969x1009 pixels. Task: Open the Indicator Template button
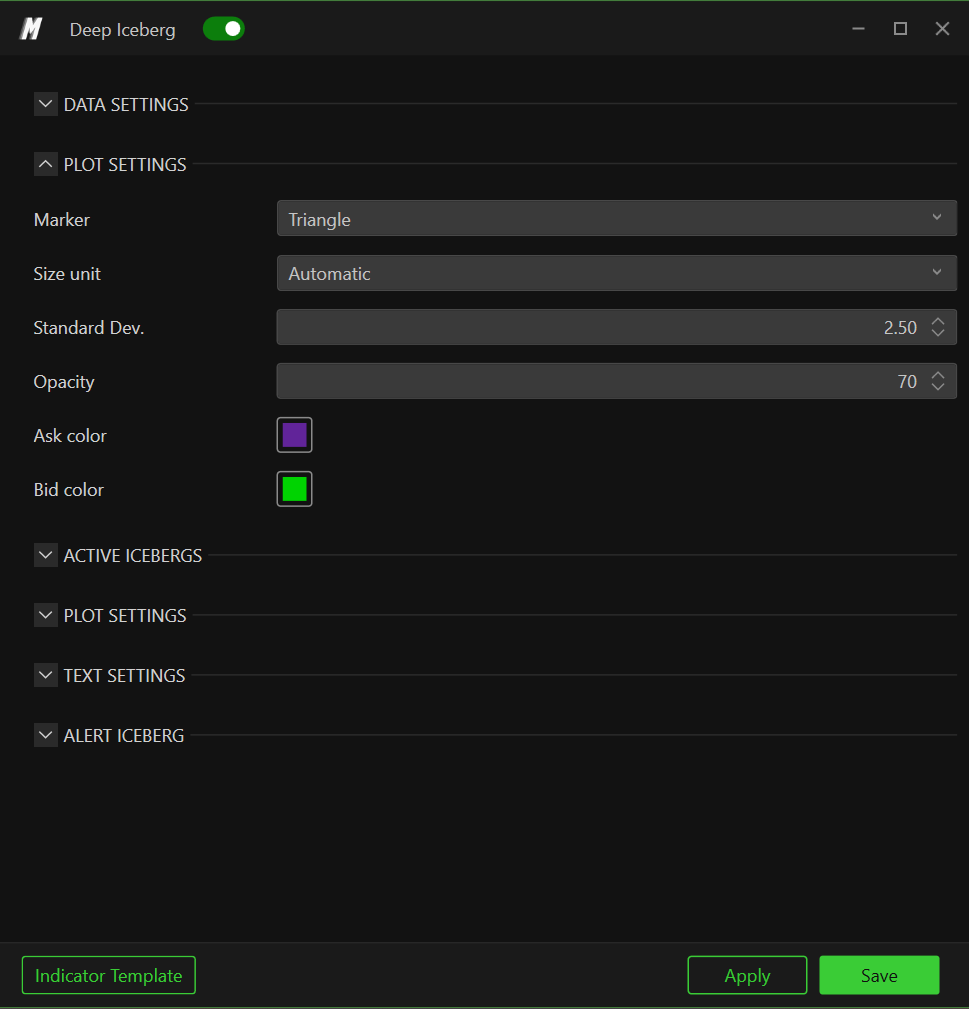point(109,975)
